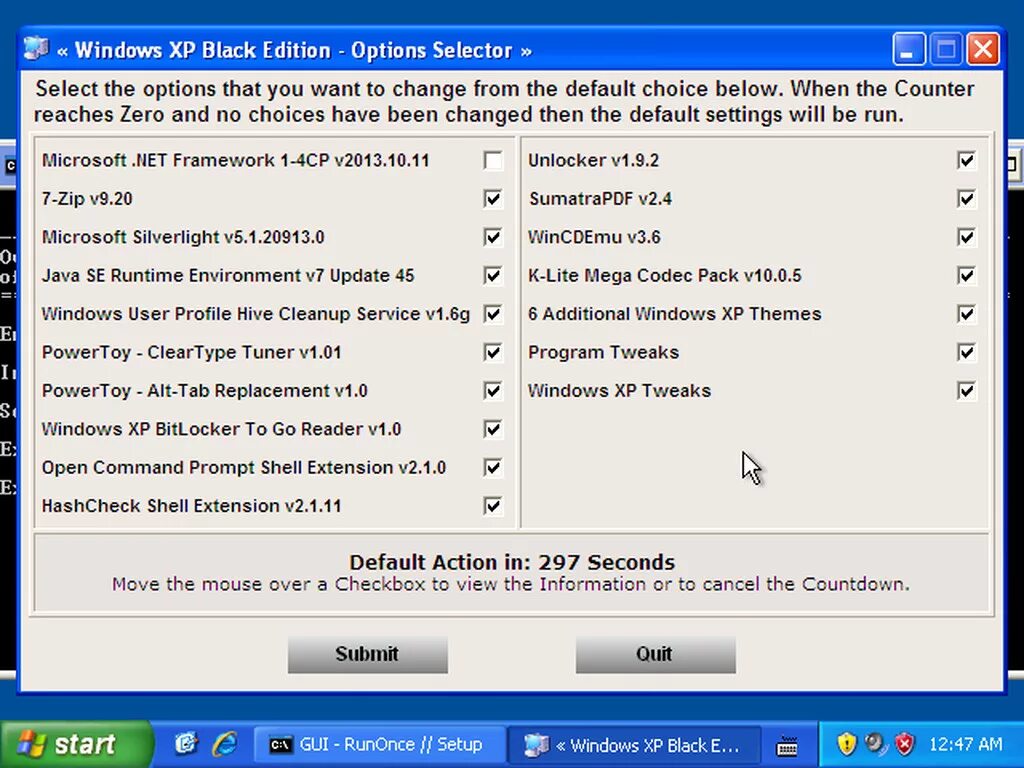Uncheck the WinCDEmu v3.6 checkbox
Viewport: 1024px width, 768px height.
point(967,237)
